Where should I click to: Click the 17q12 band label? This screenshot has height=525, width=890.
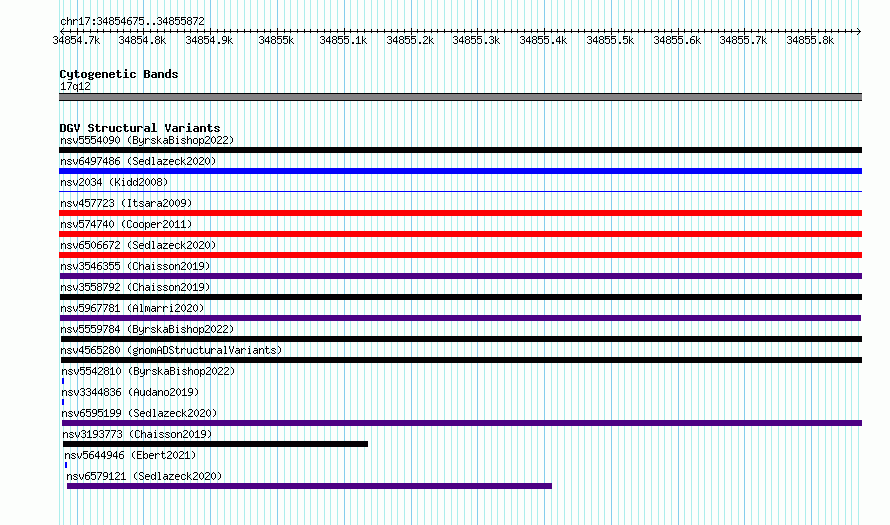(x=75, y=86)
